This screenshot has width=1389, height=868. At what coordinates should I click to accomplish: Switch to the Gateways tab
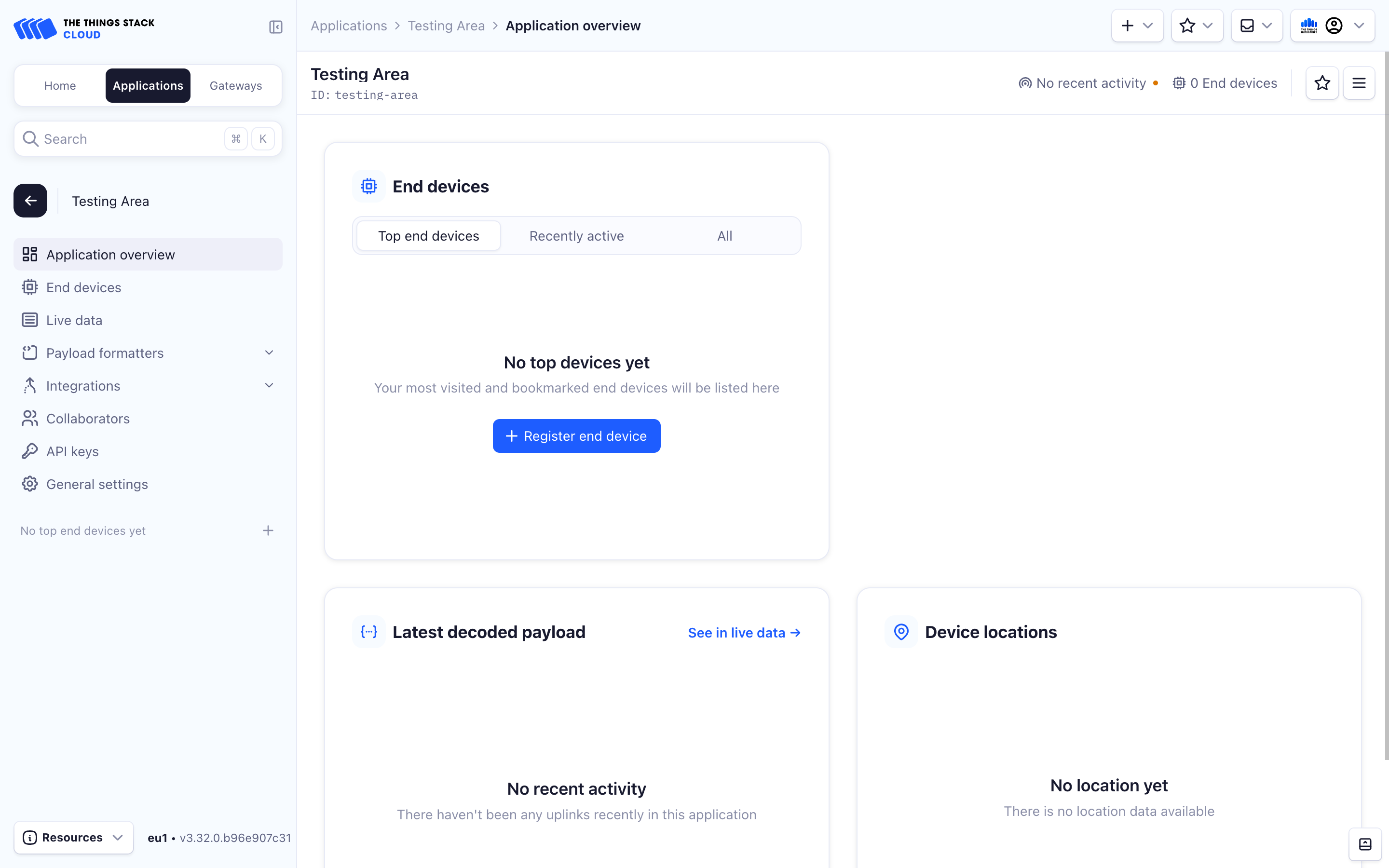235,85
